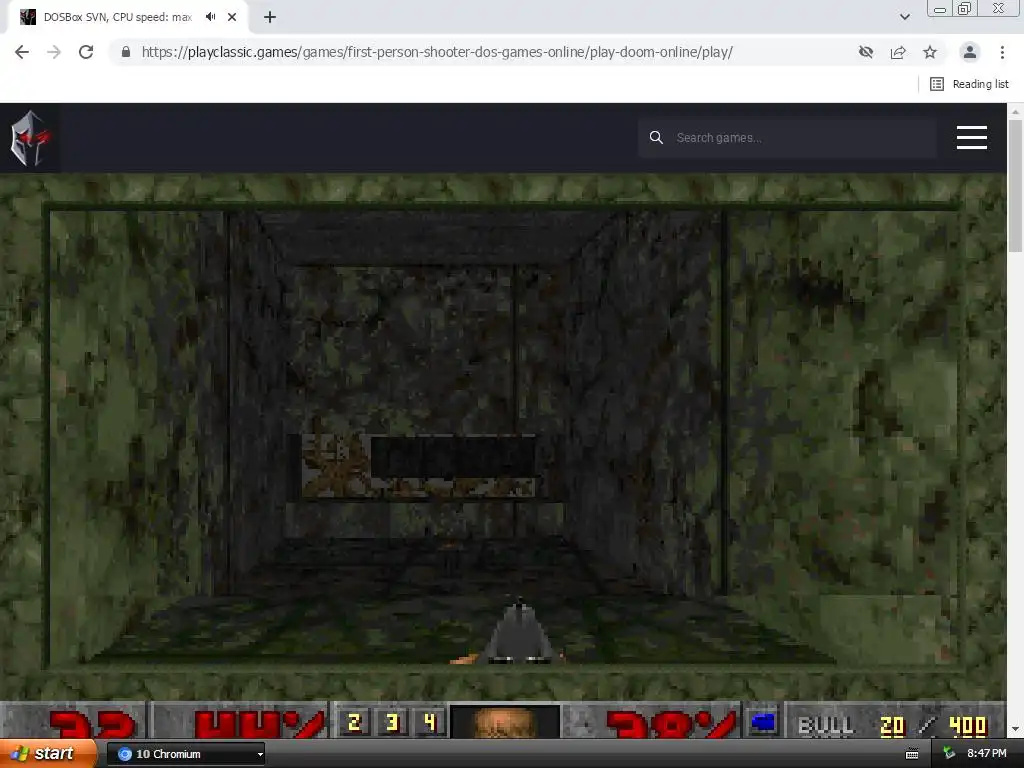
Task: Click the eye-slash tracking icon in address bar
Action: click(x=866, y=52)
